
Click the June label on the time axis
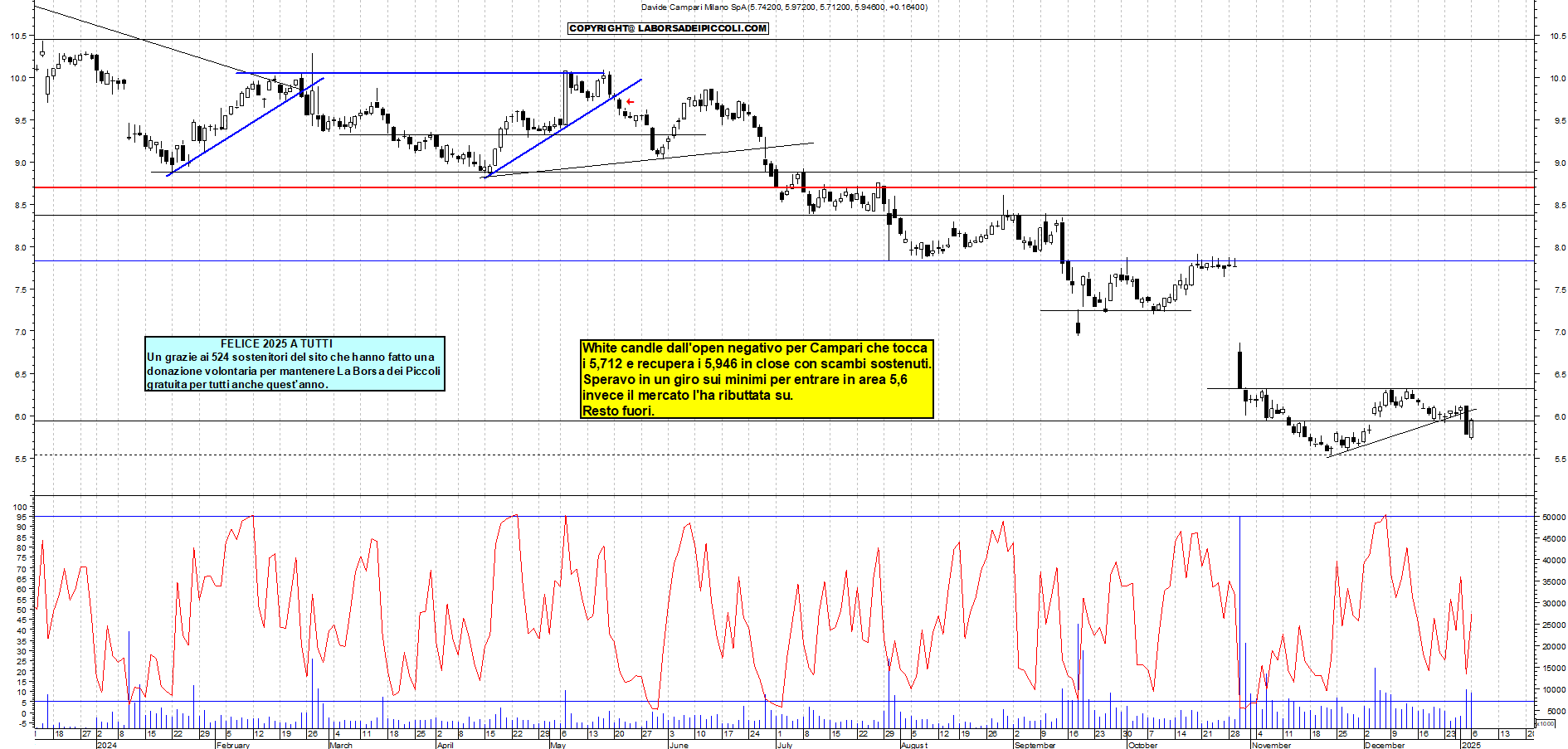[678, 745]
